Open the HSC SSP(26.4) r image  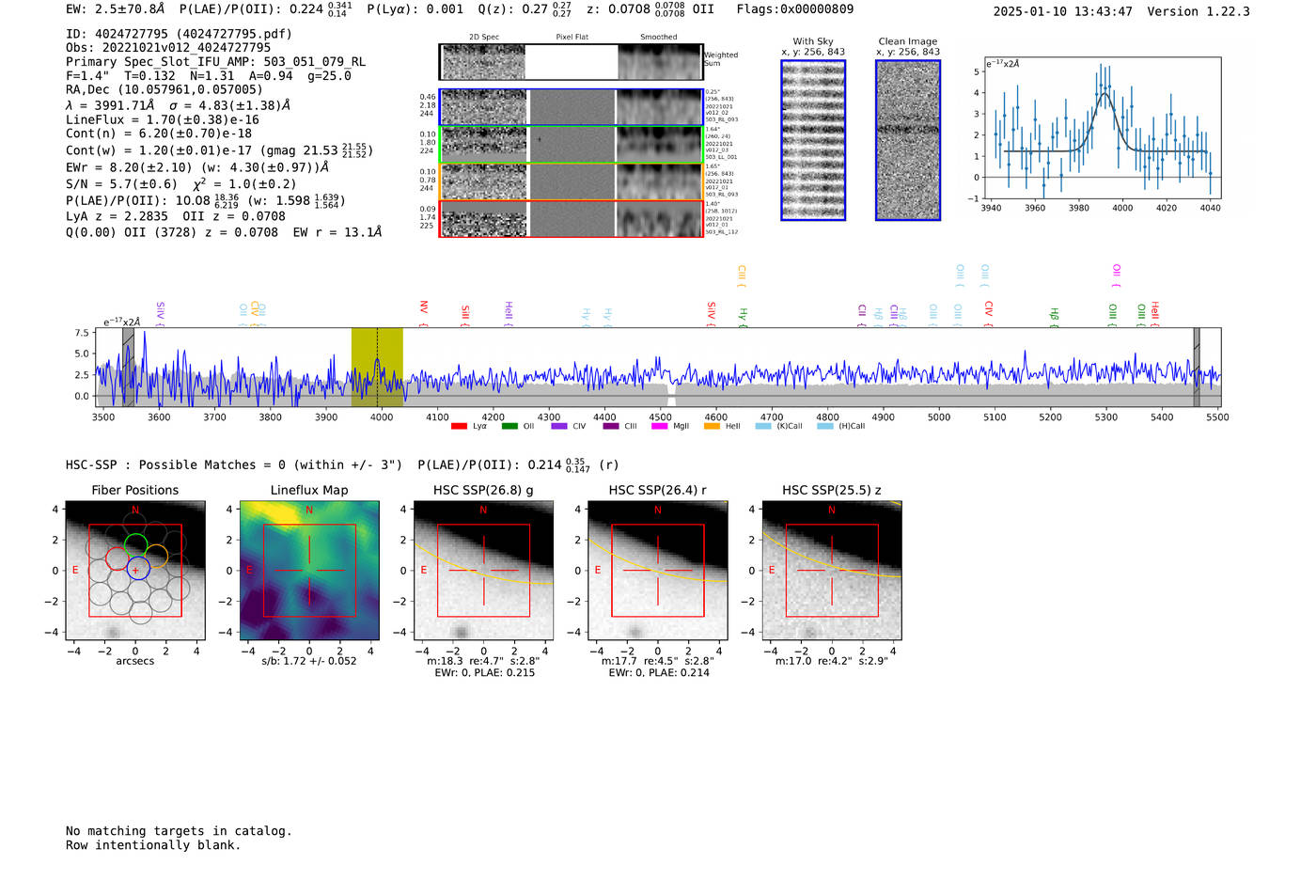pyautogui.click(x=657, y=571)
